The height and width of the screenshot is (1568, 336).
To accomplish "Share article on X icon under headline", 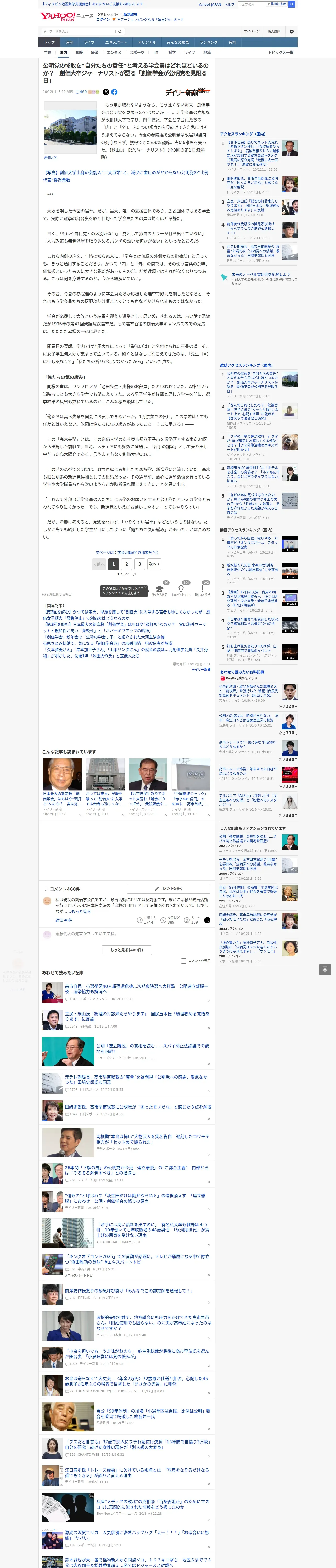I will pyautogui.click(x=105, y=92).
